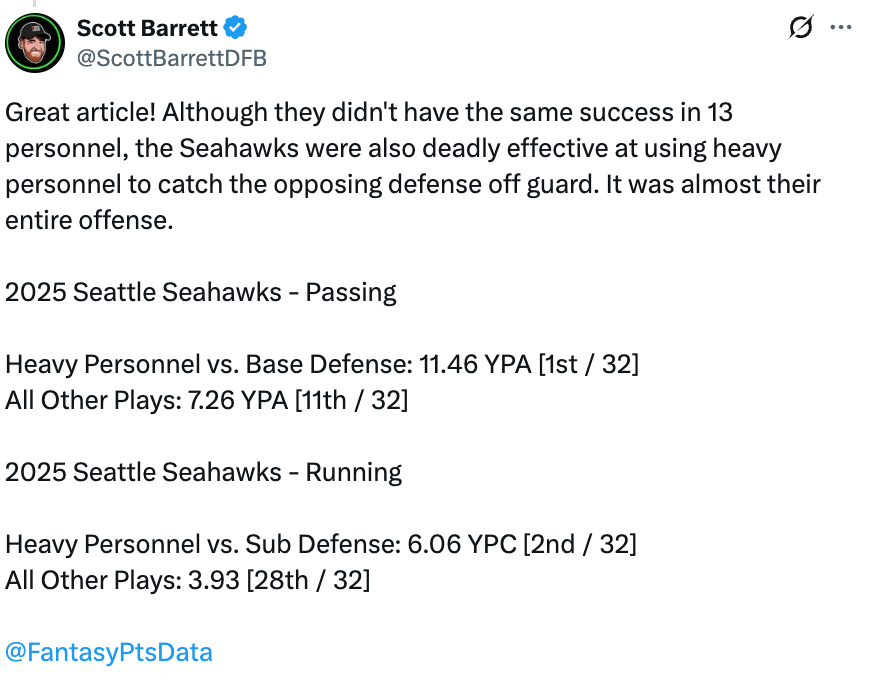
Task: Open the @ScottBarrettDFB handle link
Action: pyautogui.click(x=172, y=58)
